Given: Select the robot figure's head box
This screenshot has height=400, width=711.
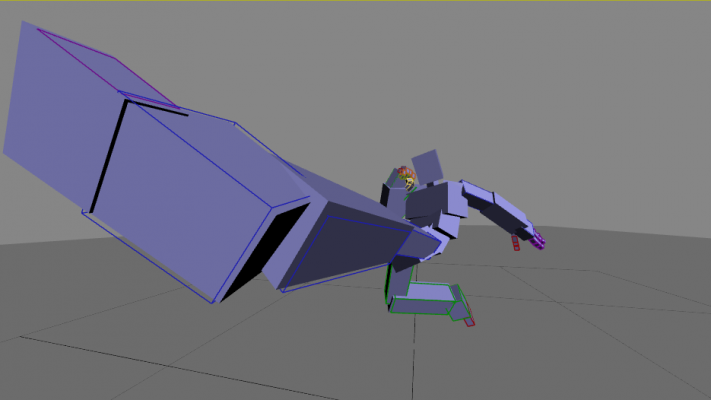Looking at the screenshot, I should click(x=427, y=166).
